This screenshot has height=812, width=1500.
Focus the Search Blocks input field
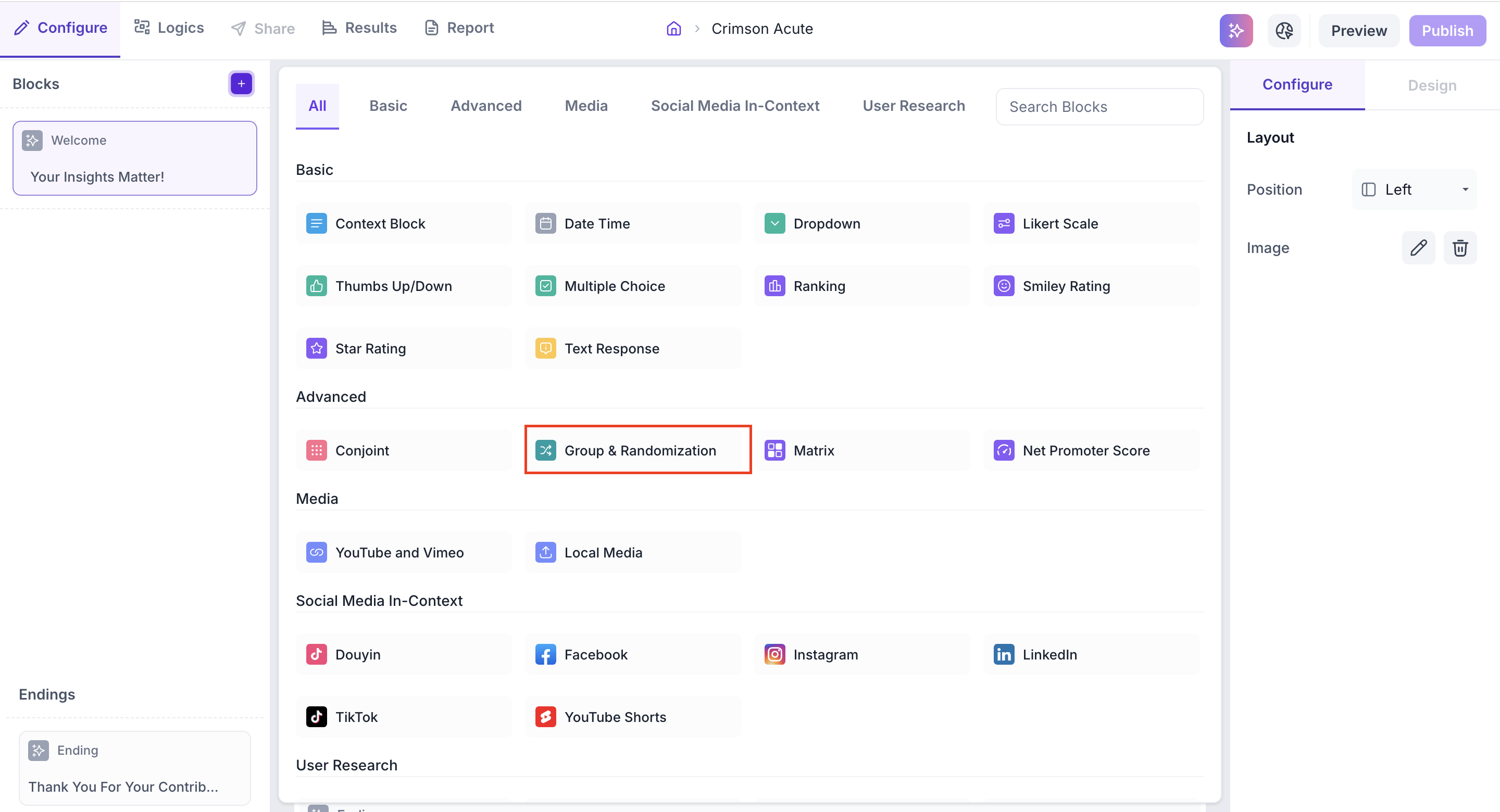tap(1099, 107)
